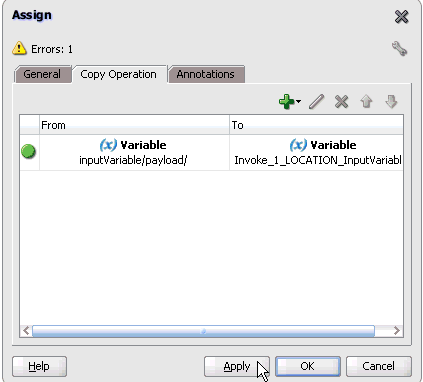Click the Cancel button
Viewport: 423px width, 382px height.
pyautogui.click(x=378, y=366)
